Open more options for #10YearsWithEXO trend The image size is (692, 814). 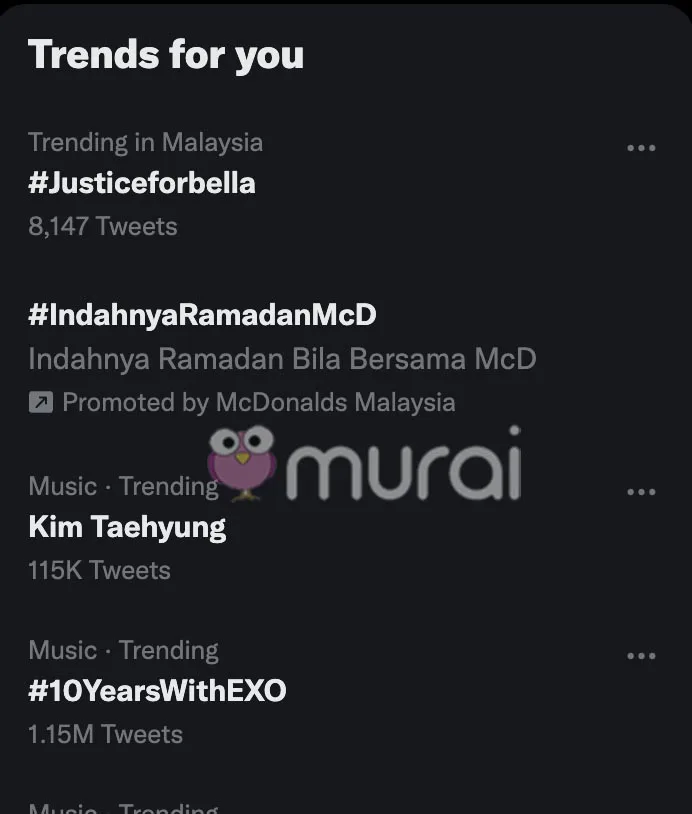pos(640,656)
